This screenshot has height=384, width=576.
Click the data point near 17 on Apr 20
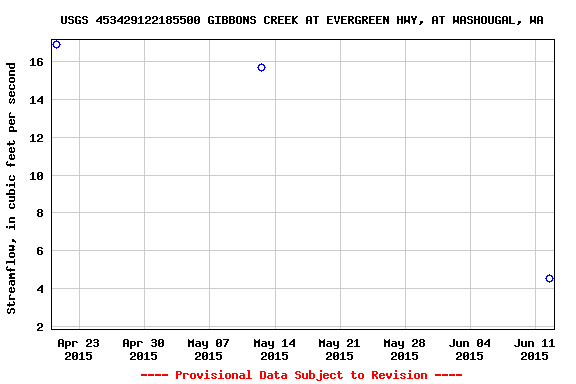[56, 44]
